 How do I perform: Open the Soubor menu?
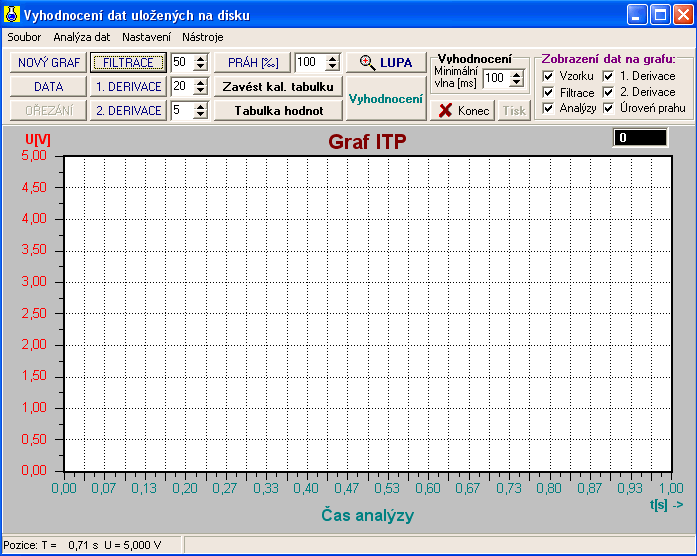[x=24, y=37]
